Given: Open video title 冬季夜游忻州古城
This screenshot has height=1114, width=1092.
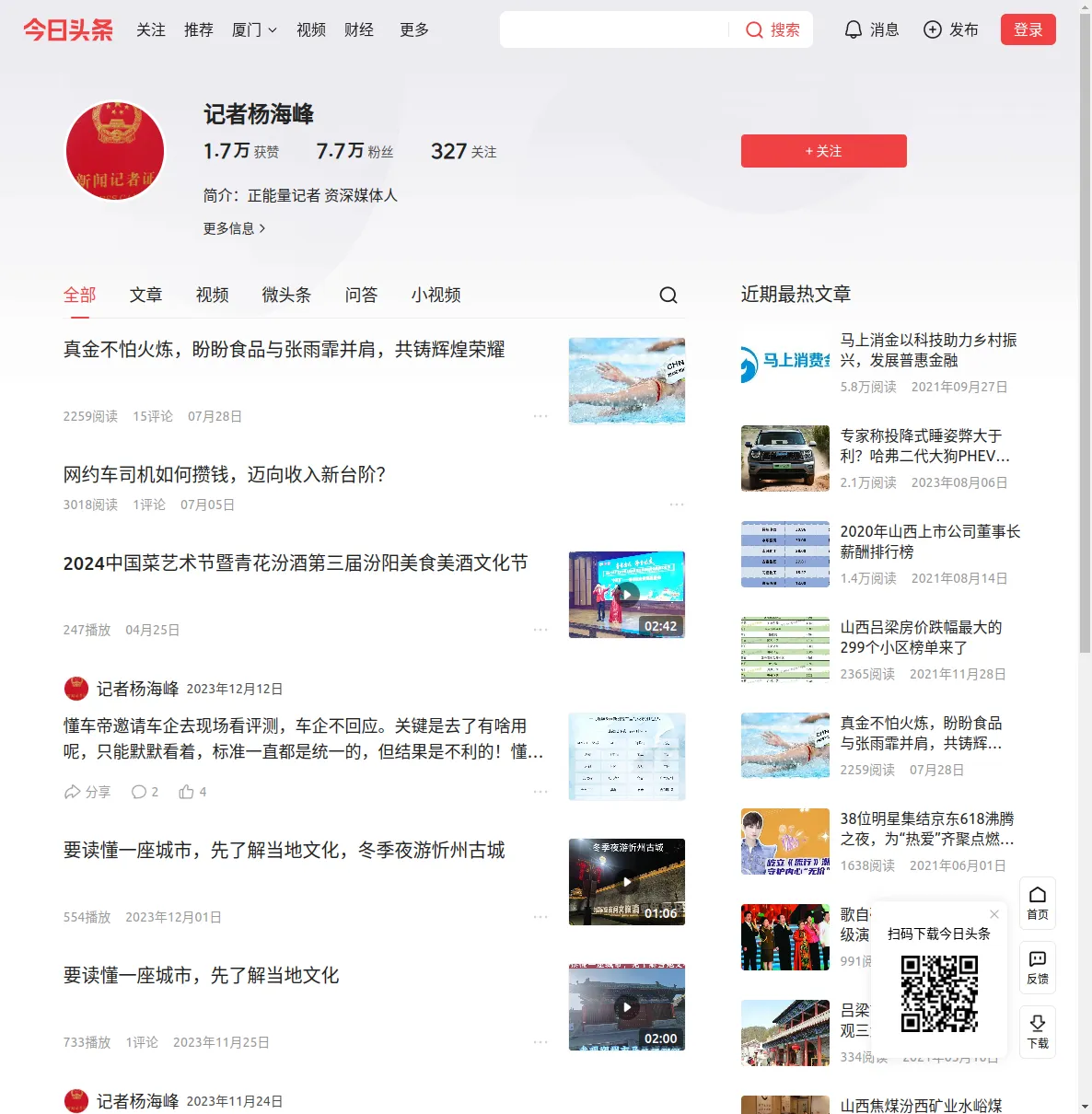Looking at the screenshot, I should click(x=285, y=850).
